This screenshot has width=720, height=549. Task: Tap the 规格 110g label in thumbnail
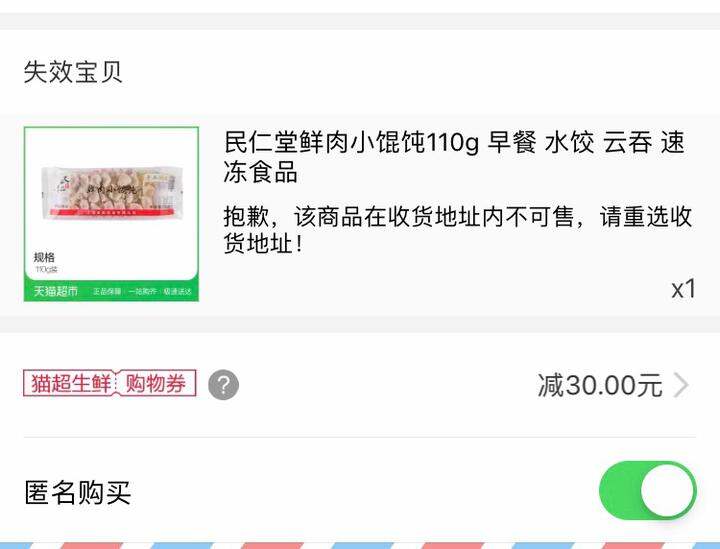45,263
